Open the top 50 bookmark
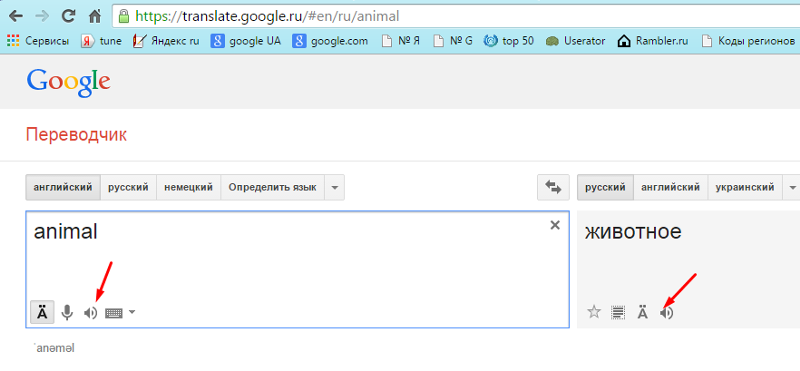 pos(509,41)
